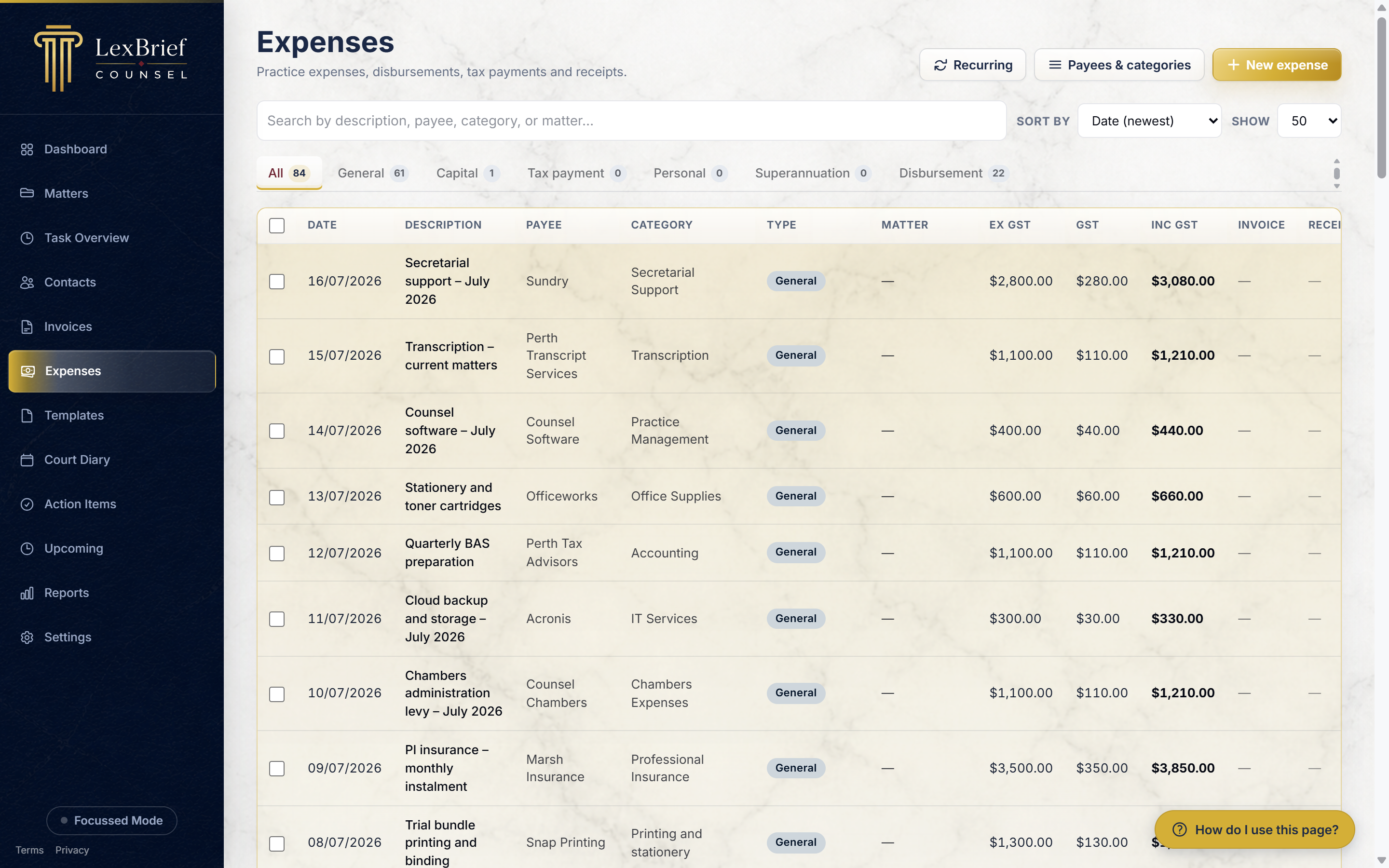The height and width of the screenshot is (868, 1389).
Task: Switch to the Tax payment tab
Action: click(x=576, y=173)
